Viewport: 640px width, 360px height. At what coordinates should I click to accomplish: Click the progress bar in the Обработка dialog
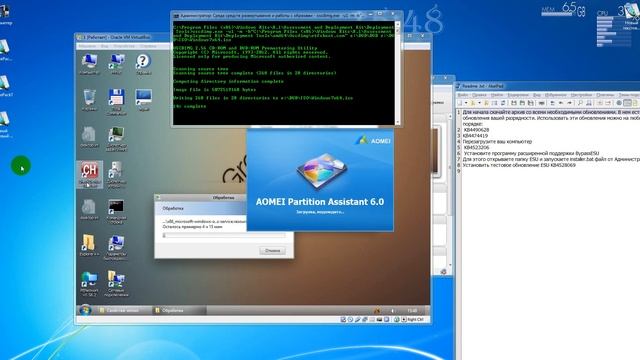224,236
